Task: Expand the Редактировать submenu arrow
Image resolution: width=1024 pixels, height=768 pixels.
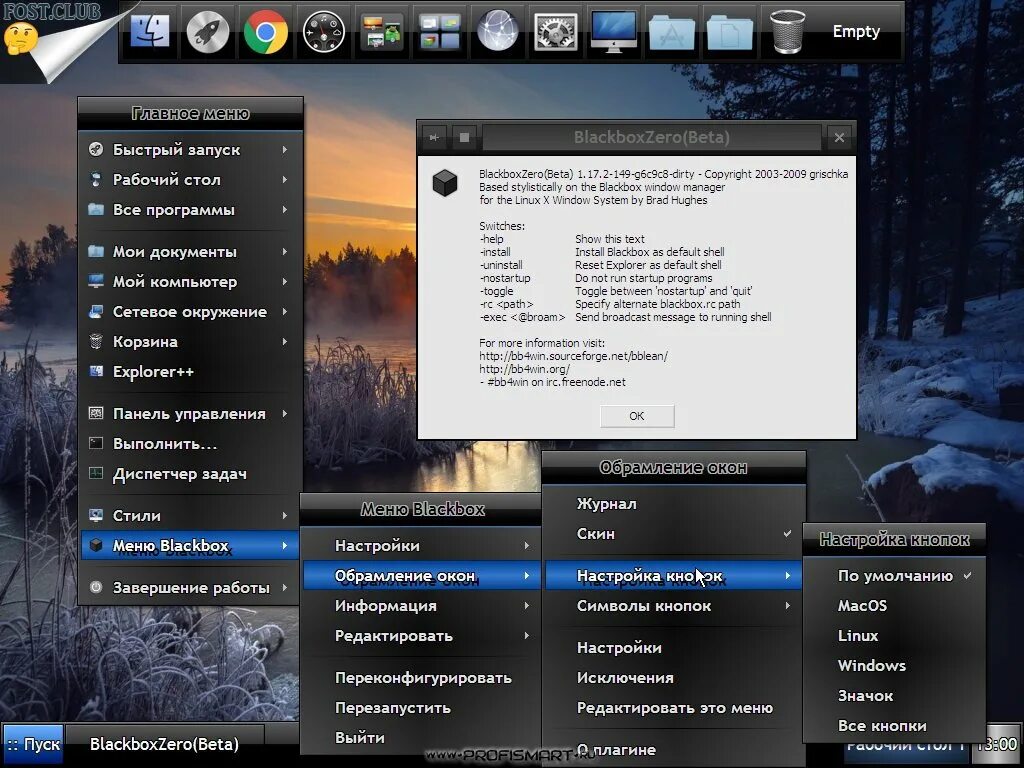Action: (x=526, y=635)
